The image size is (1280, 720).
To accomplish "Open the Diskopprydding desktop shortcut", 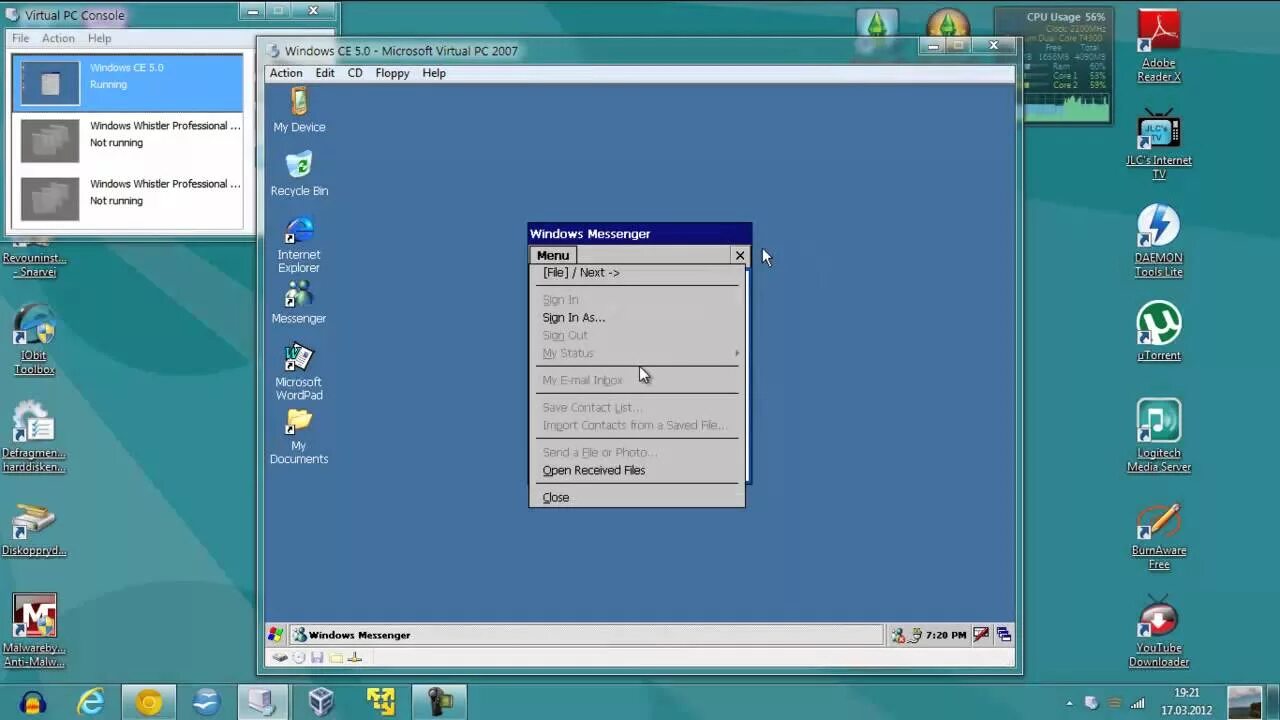I will coord(35,531).
